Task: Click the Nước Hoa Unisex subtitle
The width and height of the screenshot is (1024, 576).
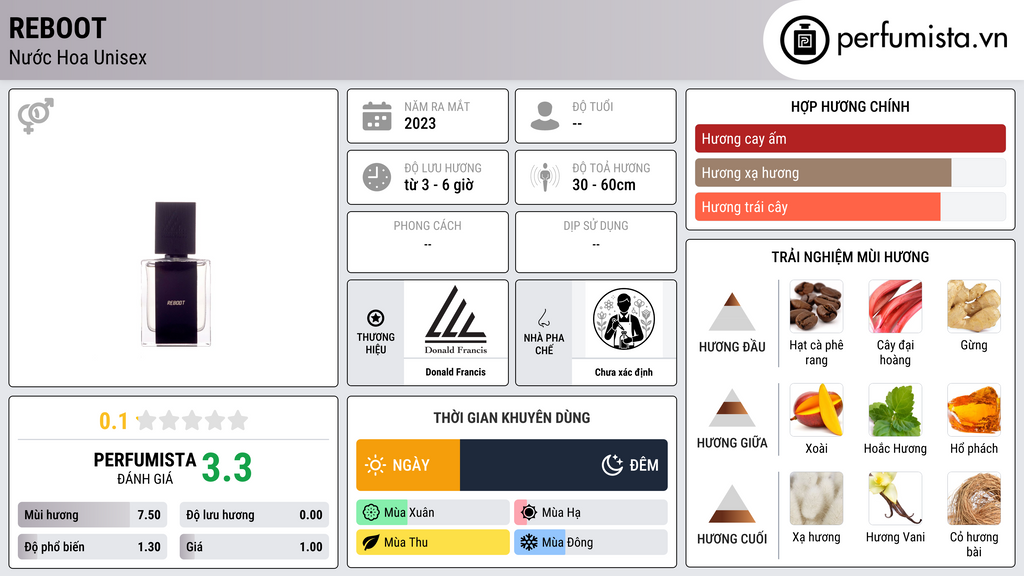Action: [x=78, y=57]
